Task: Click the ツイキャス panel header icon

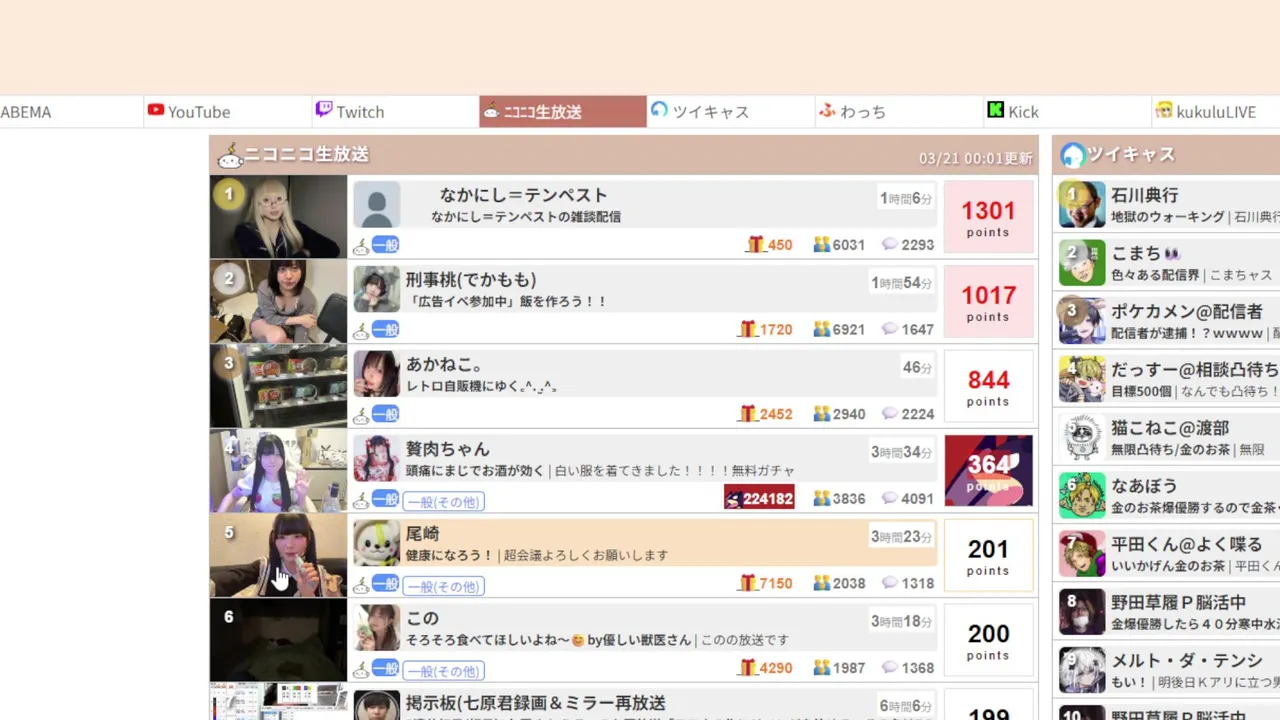Action: point(1073,155)
